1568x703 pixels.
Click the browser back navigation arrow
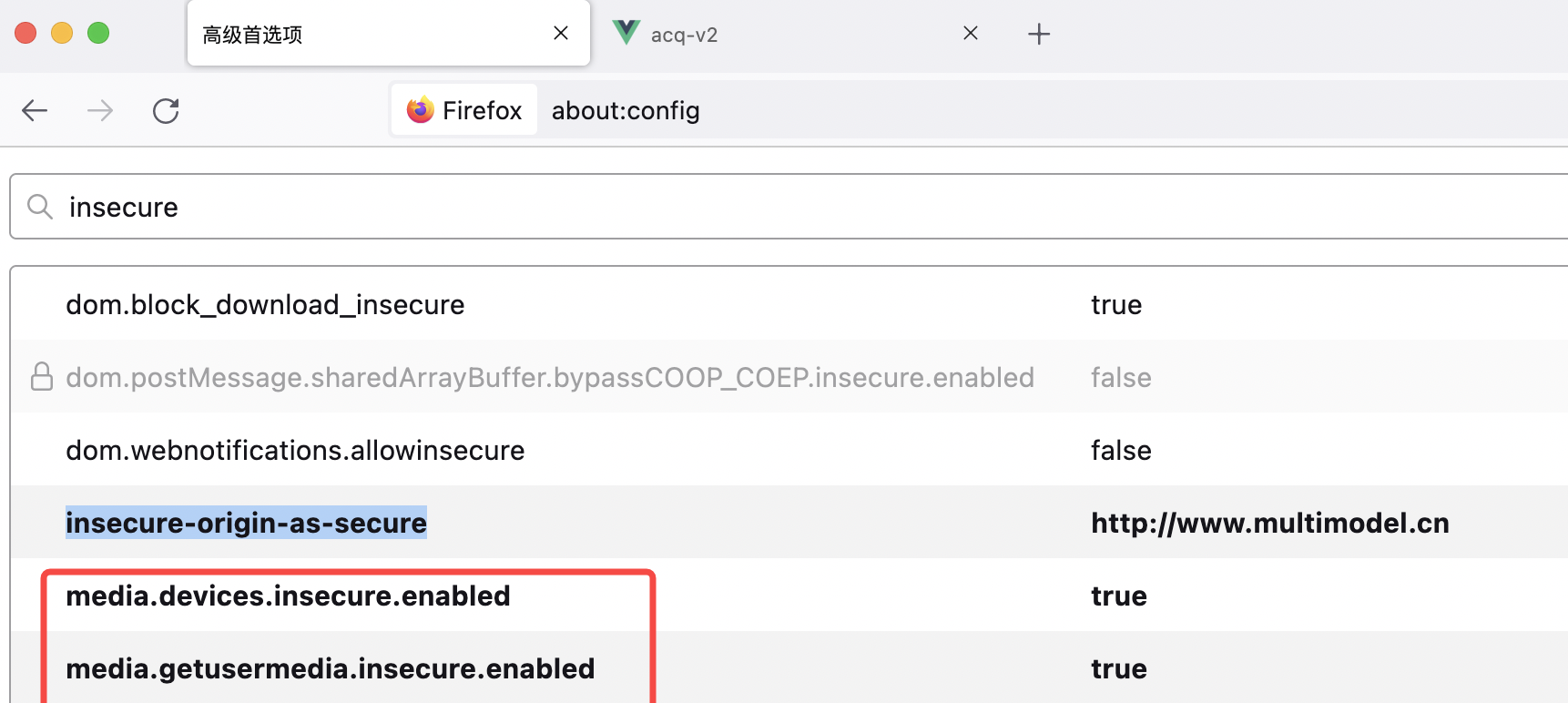(x=34, y=110)
